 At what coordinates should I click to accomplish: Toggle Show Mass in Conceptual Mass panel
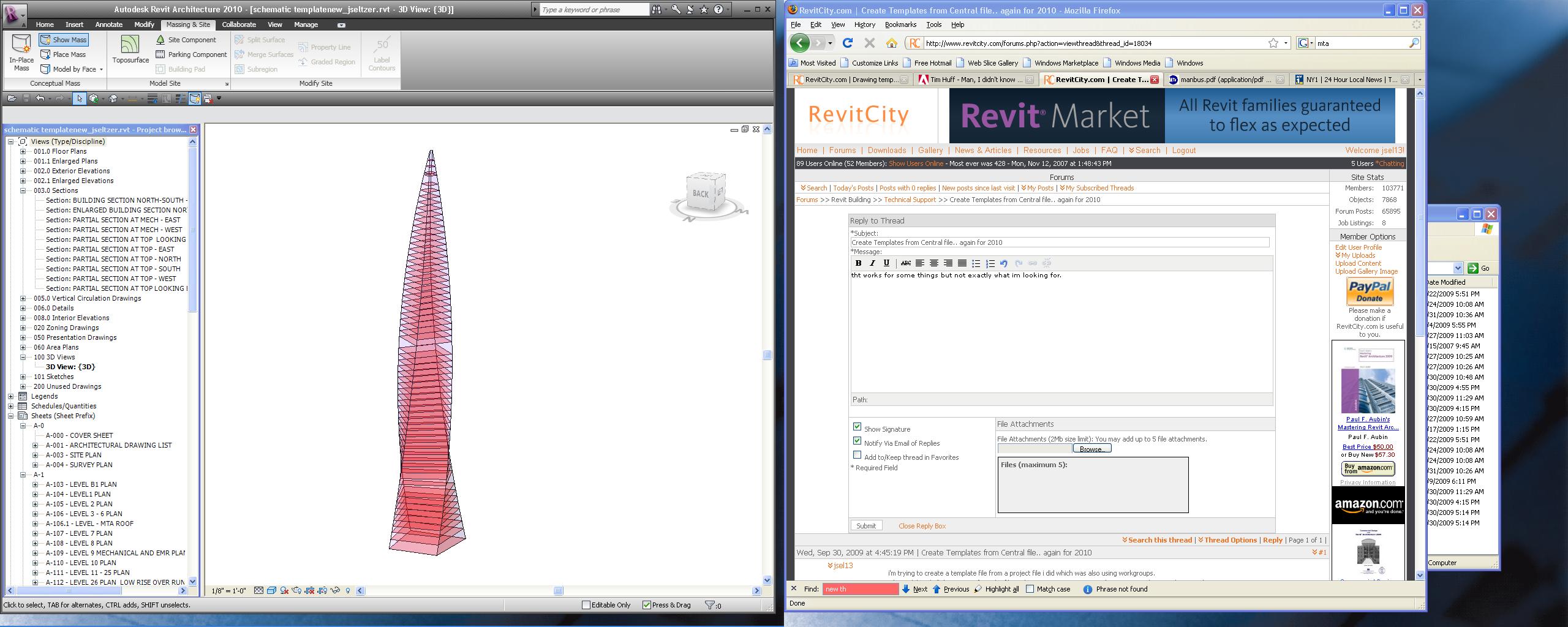[64, 40]
